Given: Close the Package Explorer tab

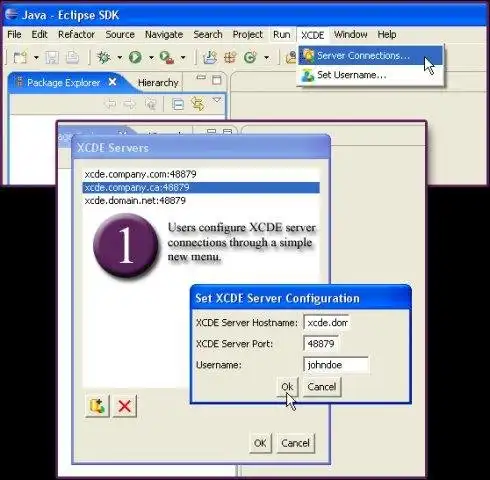Looking at the screenshot, I should coord(113,82).
